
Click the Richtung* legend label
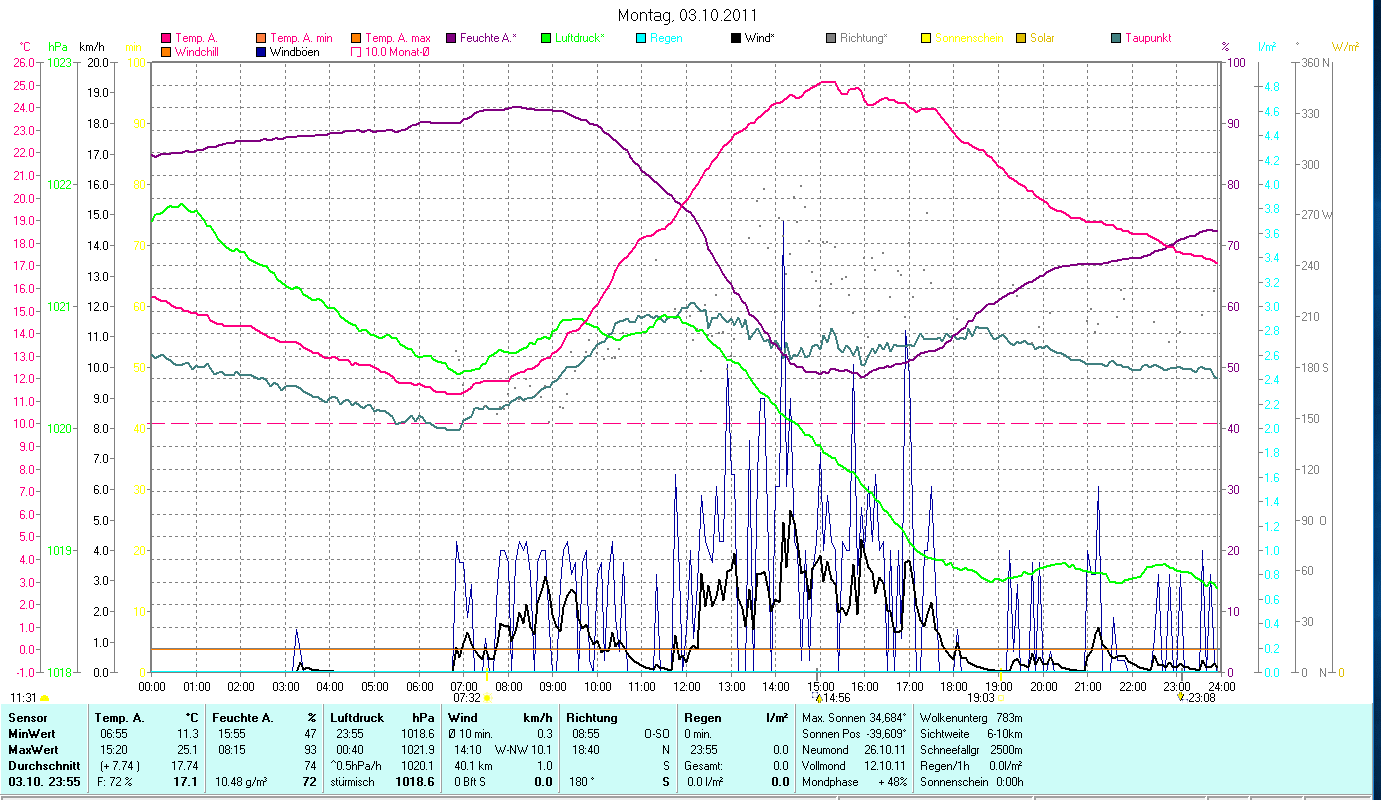point(863,38)
